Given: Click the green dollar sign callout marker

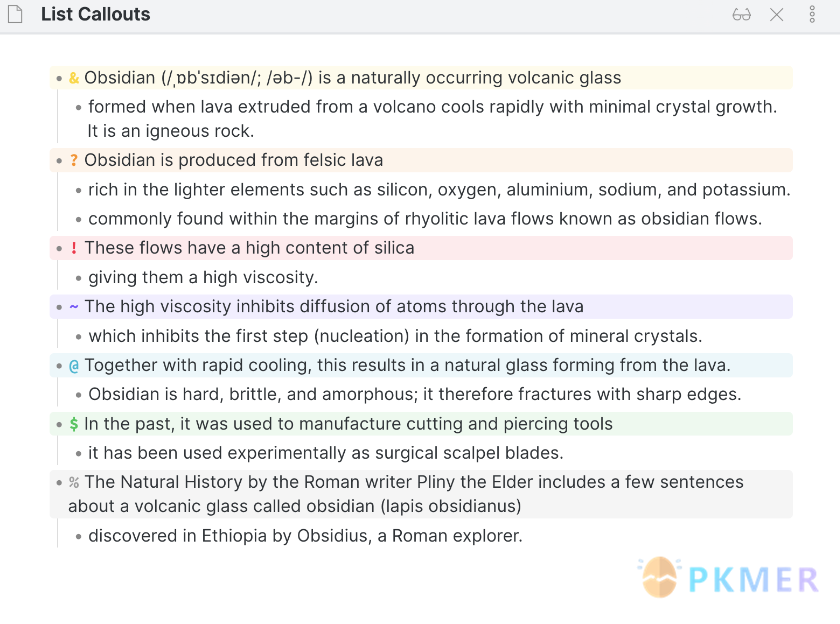Looking at the screenshot, I should click(74, 424).
